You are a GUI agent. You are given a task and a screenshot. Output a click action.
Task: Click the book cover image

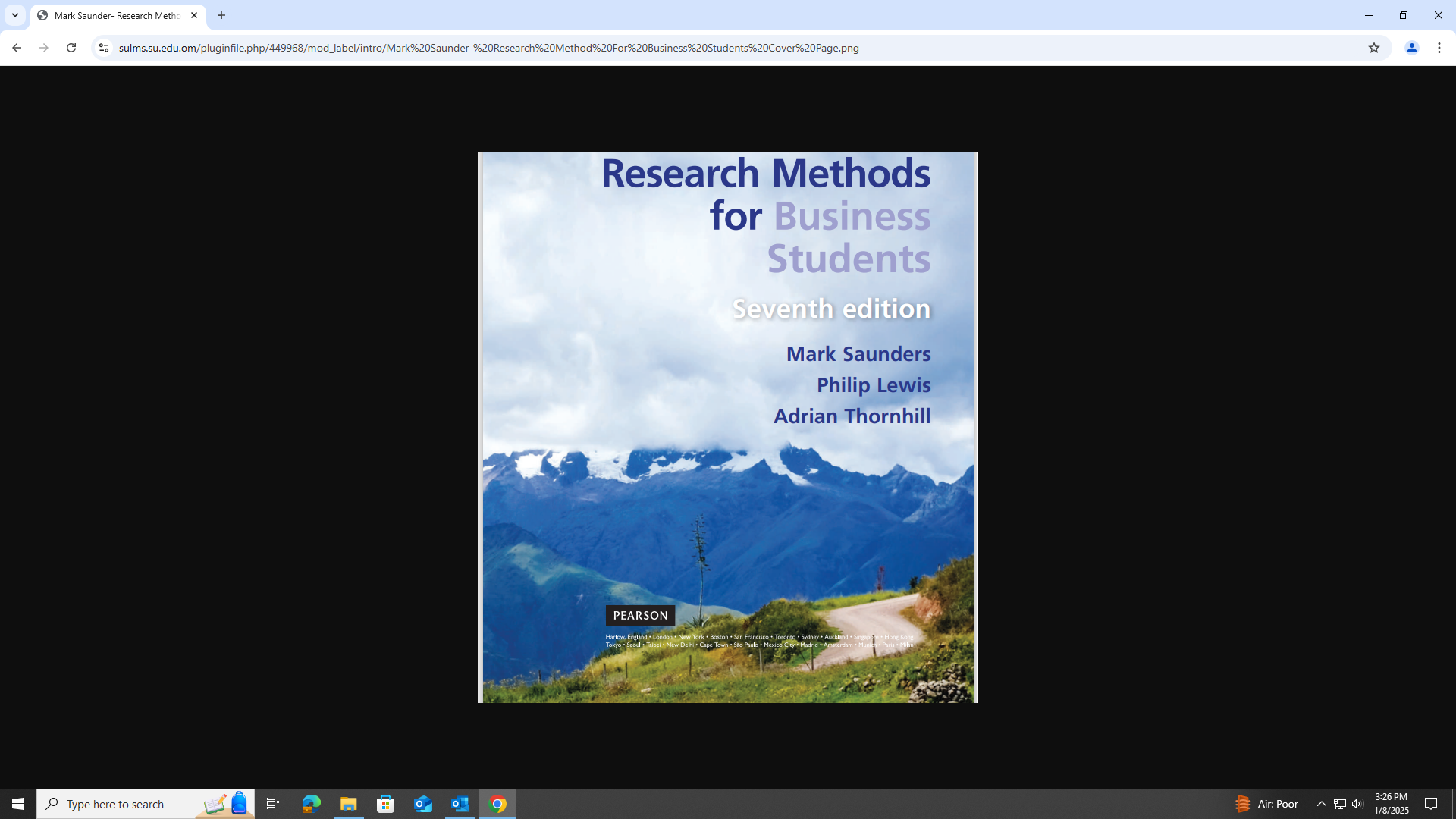click(727, 425)
